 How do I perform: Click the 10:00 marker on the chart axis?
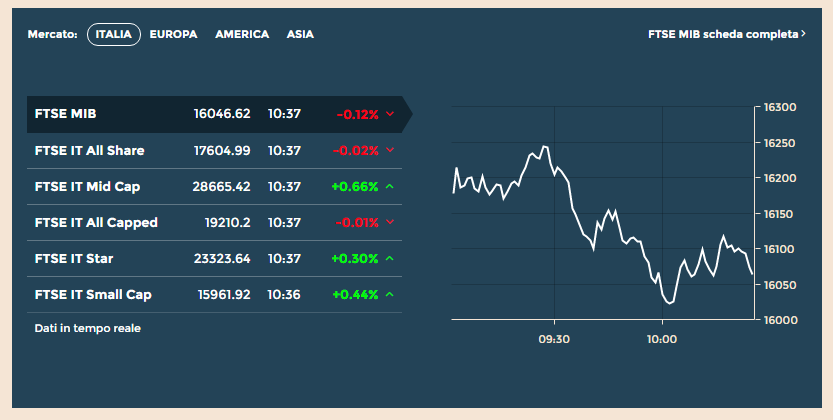pos(662,339)
